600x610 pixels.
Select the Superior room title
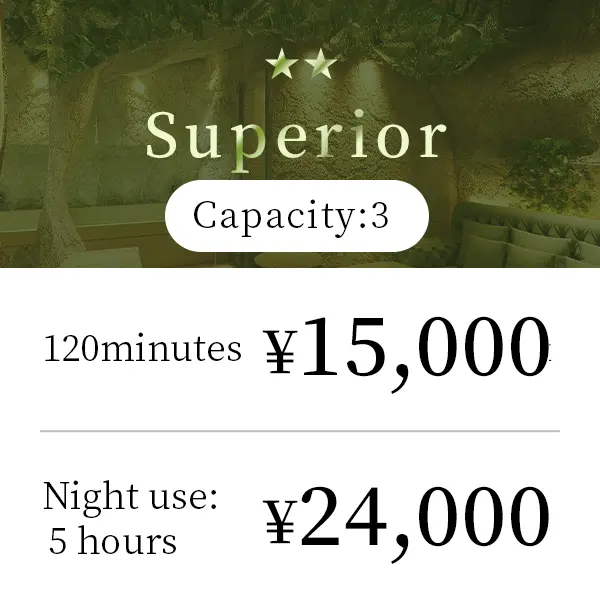tap(296, 137)
